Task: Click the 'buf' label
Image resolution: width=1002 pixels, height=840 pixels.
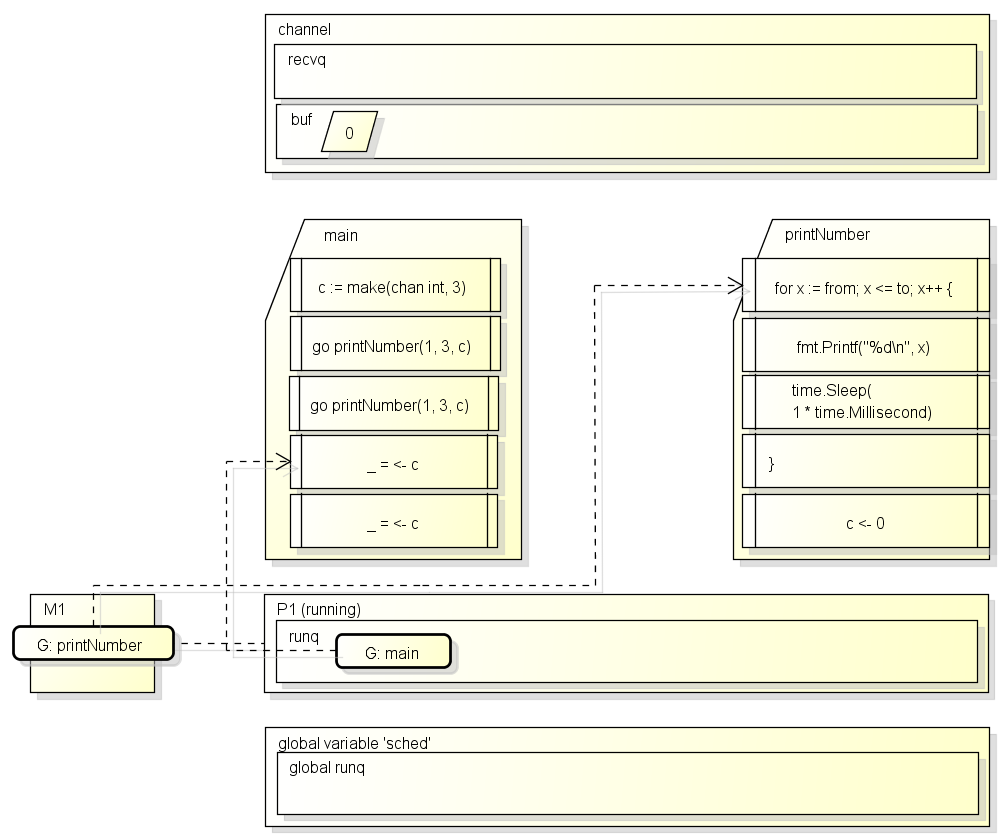Action: click(301, 120)
